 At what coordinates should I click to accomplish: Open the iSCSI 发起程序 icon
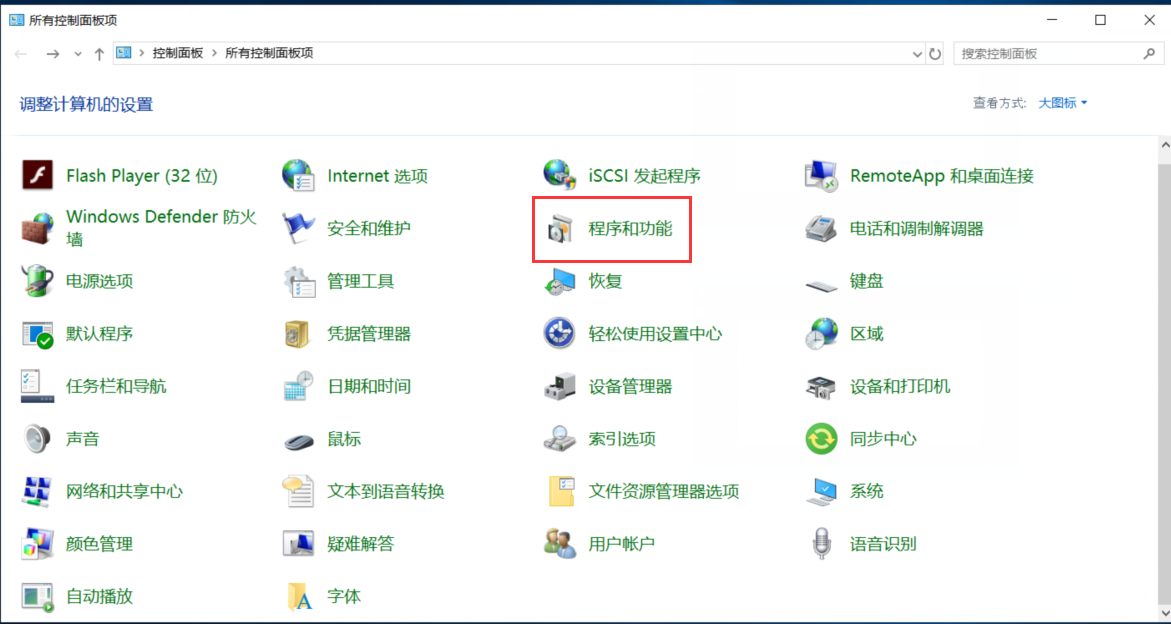[x=560, y=176]
